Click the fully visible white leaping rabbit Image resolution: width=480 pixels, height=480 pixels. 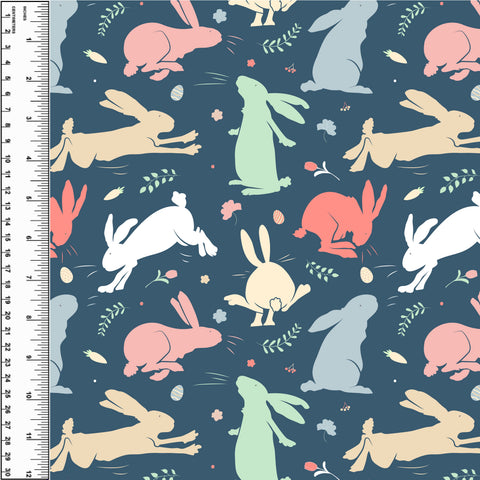tap(157, 243)
